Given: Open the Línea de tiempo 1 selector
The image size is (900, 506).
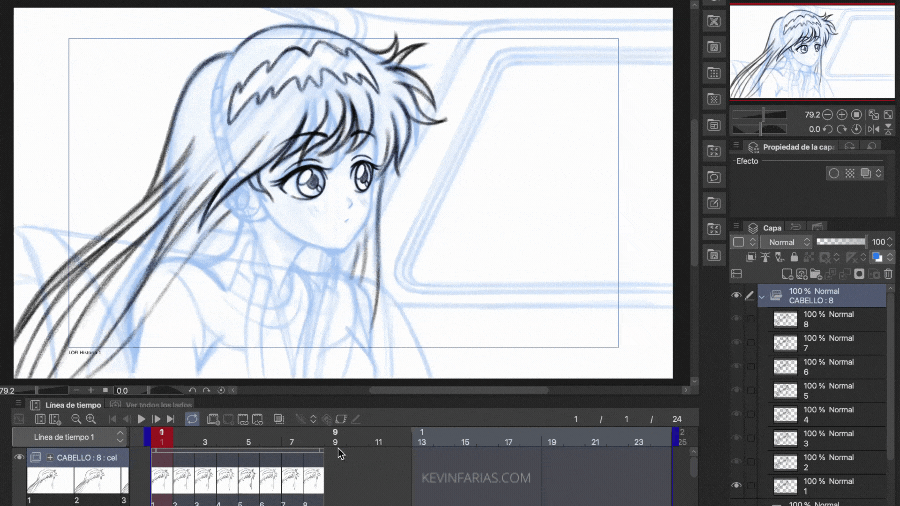Looking at the screenshot, I should point(69,437).
